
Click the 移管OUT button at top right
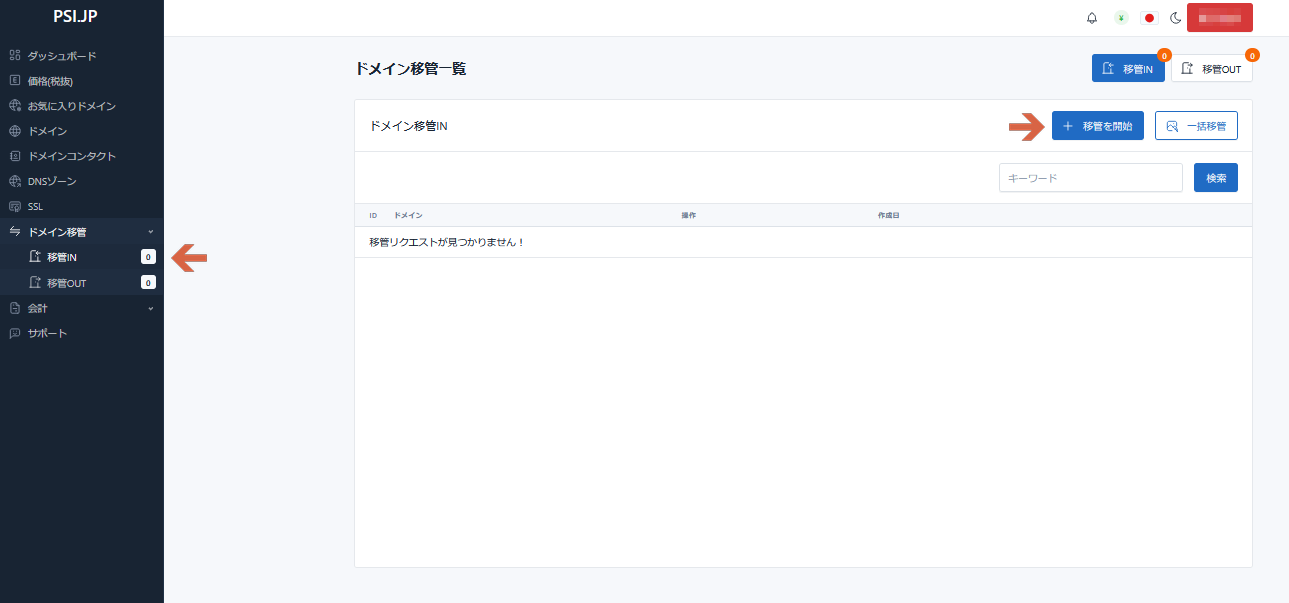[1211, 69]
